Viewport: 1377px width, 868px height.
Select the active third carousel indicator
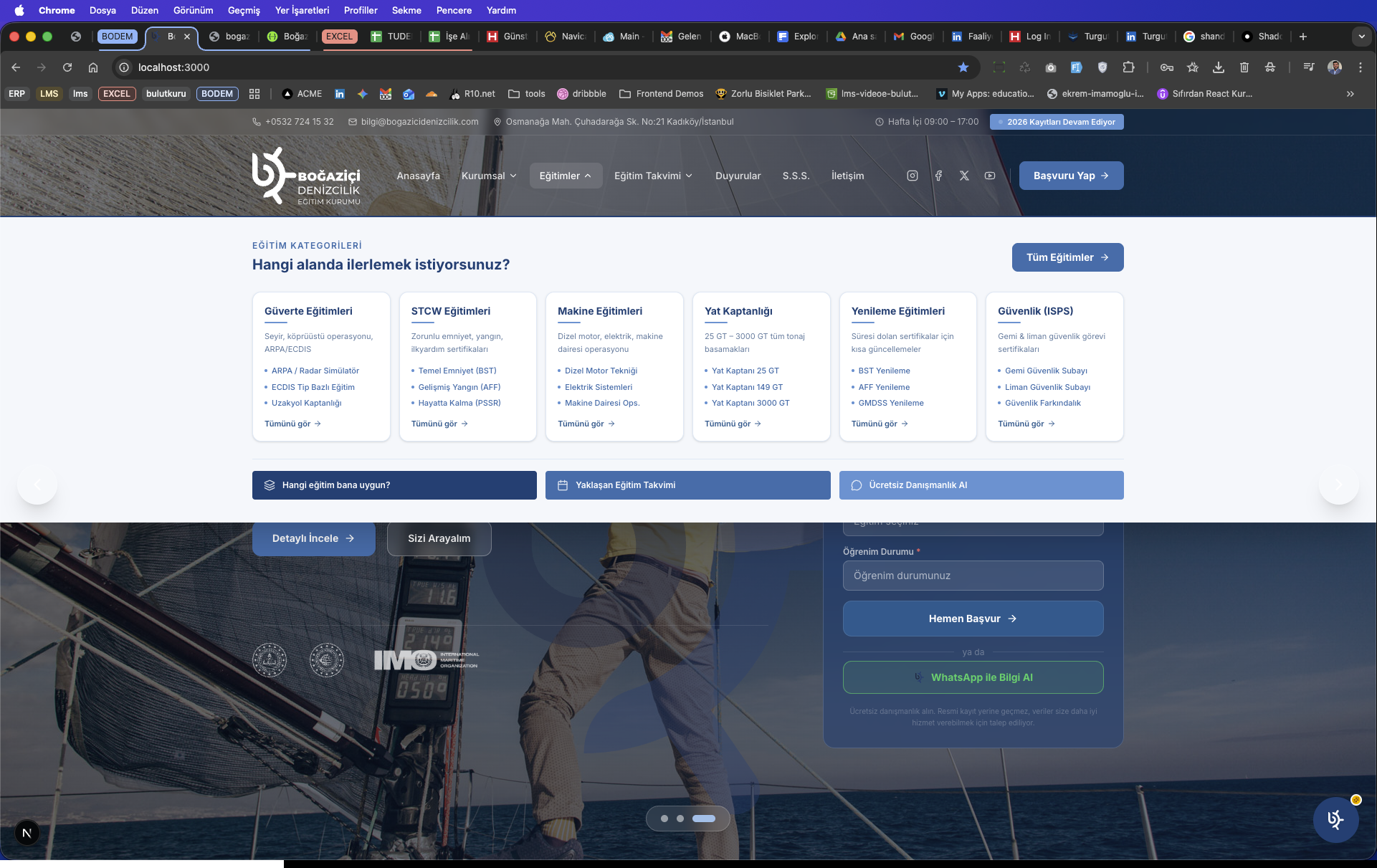coord(703,819)
